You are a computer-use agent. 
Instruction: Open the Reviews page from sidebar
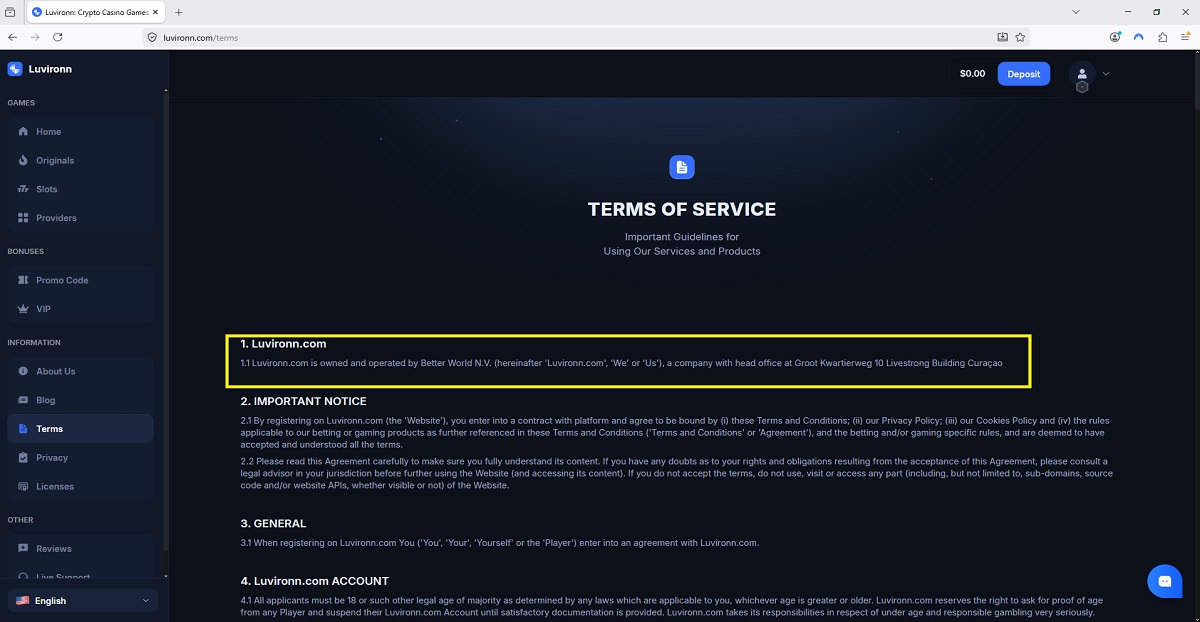click(80, 548)
